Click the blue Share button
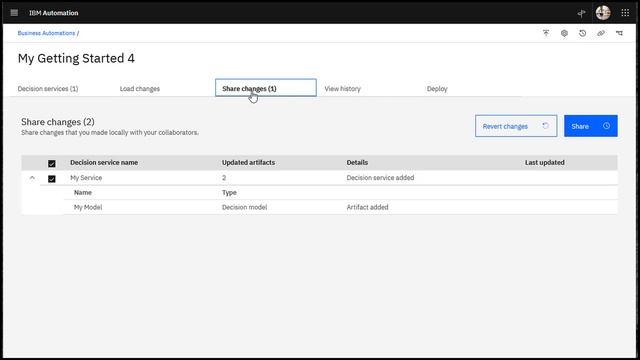Viewport: 640px width, 360px height. tap(591, 126)
